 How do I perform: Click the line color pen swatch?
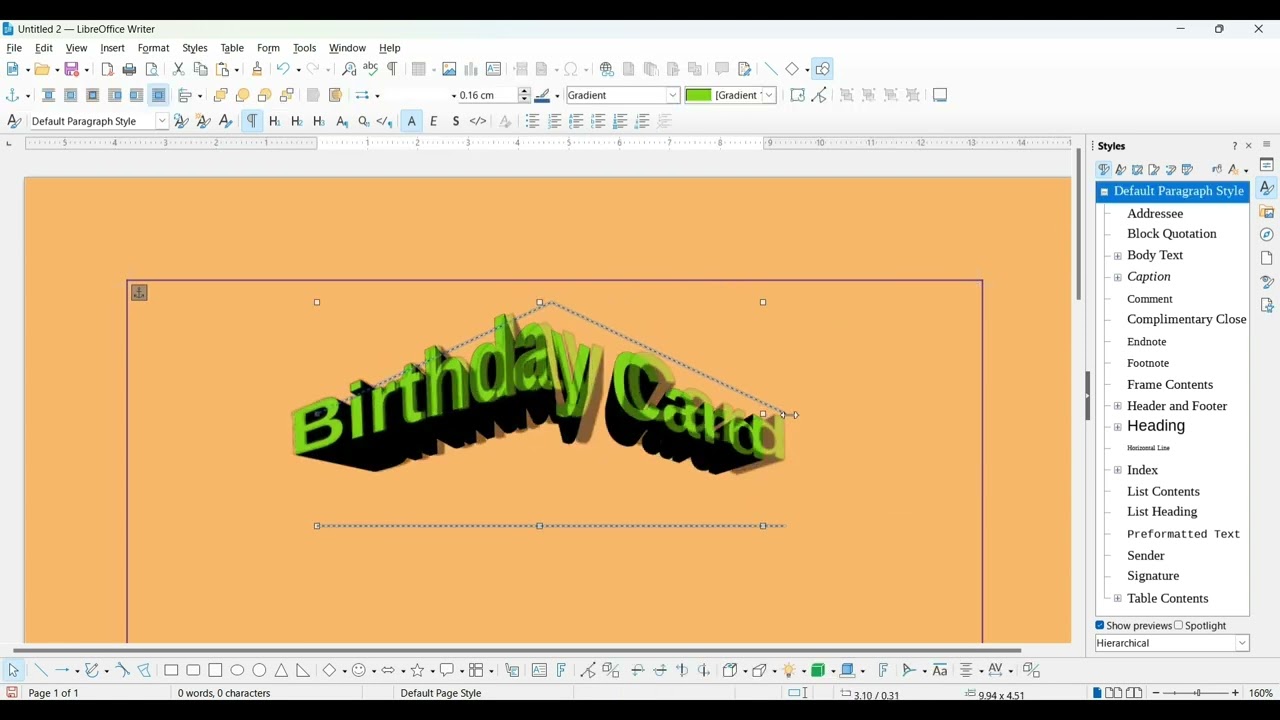click(543, 95)
